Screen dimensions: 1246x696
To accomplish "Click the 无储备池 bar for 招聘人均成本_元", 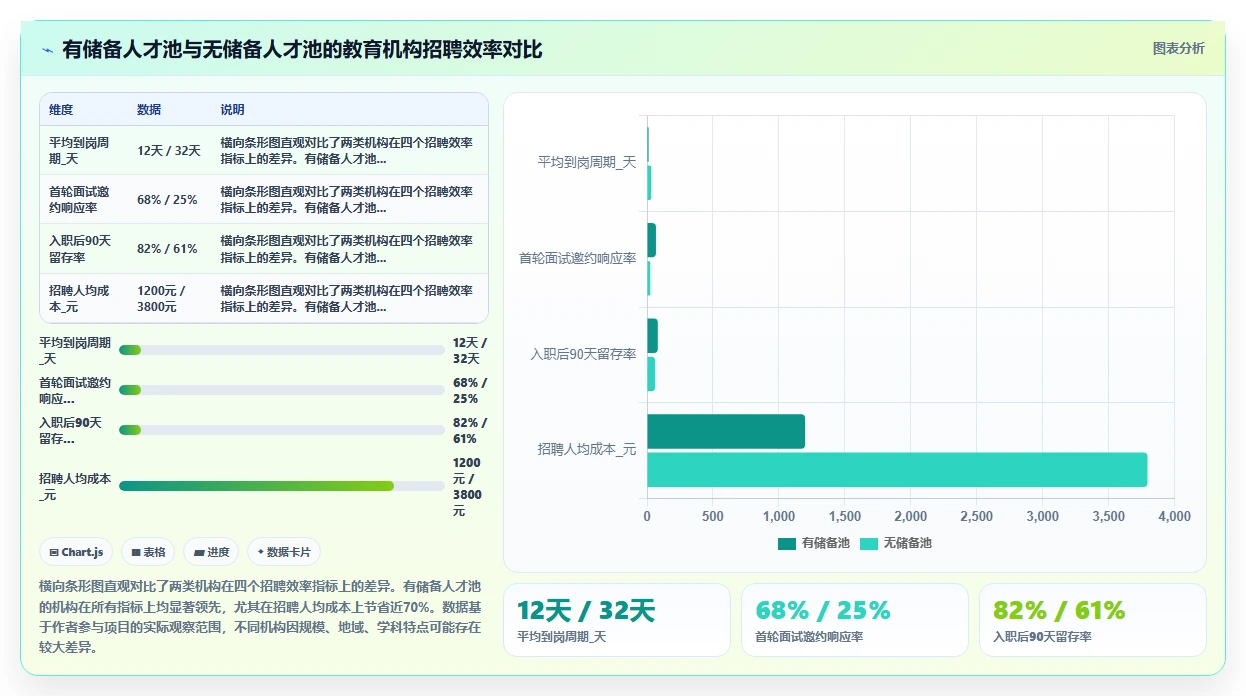I will (x=897, y=470).
